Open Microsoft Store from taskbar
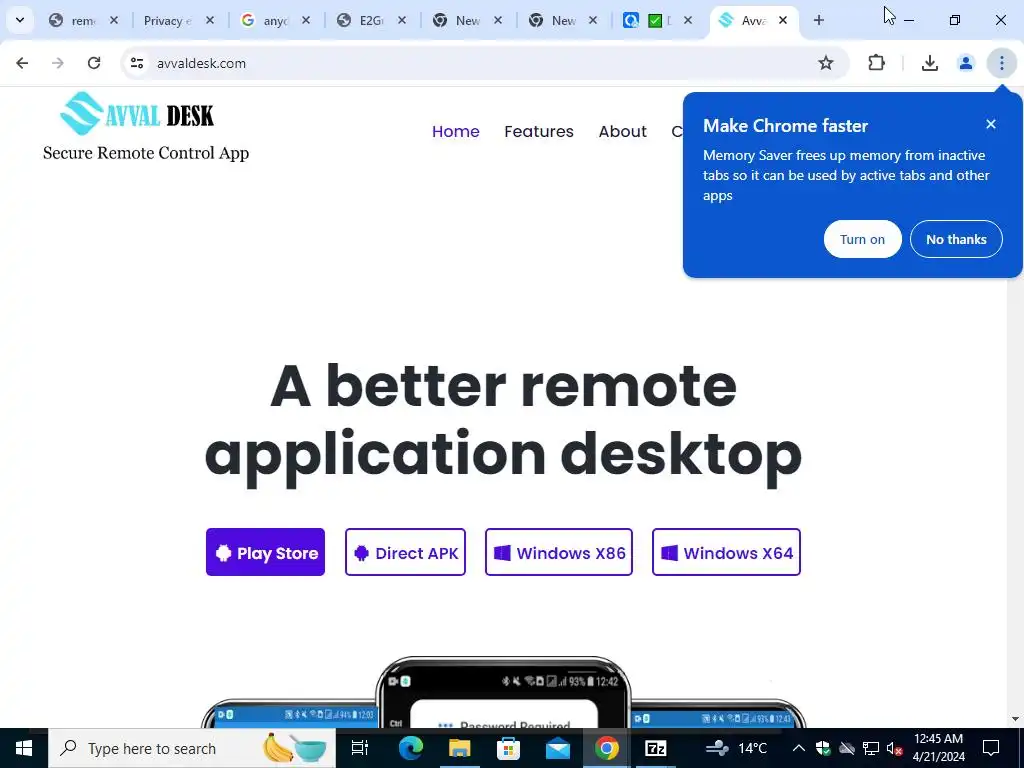 [508, 748]
